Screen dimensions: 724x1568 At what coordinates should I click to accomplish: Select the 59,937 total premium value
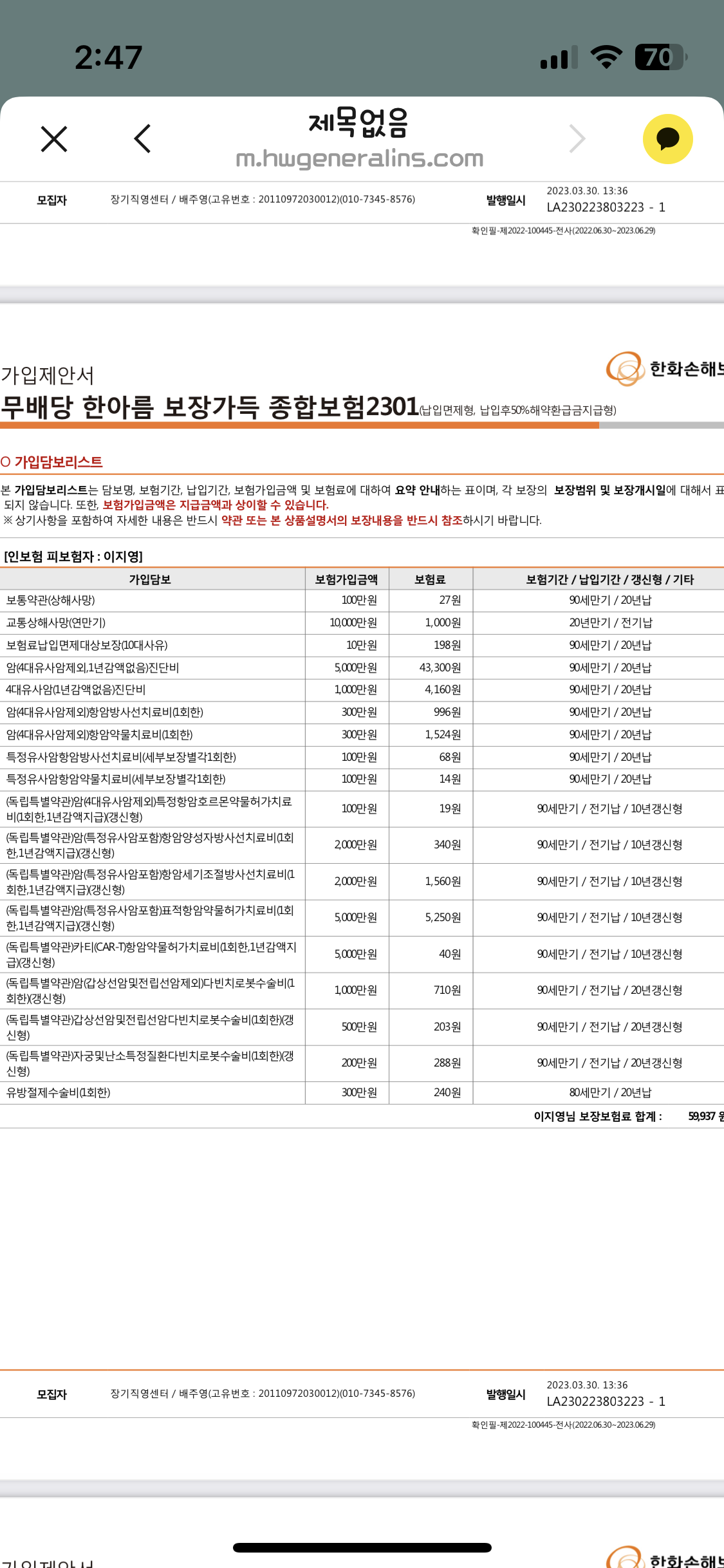pos(701,1117)
